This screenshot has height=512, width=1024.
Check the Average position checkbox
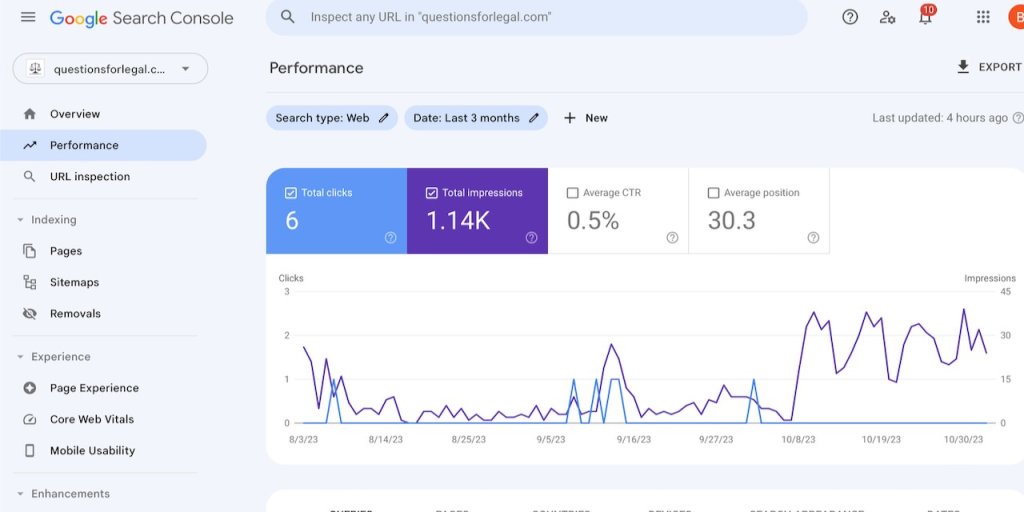tap(713, 193)
